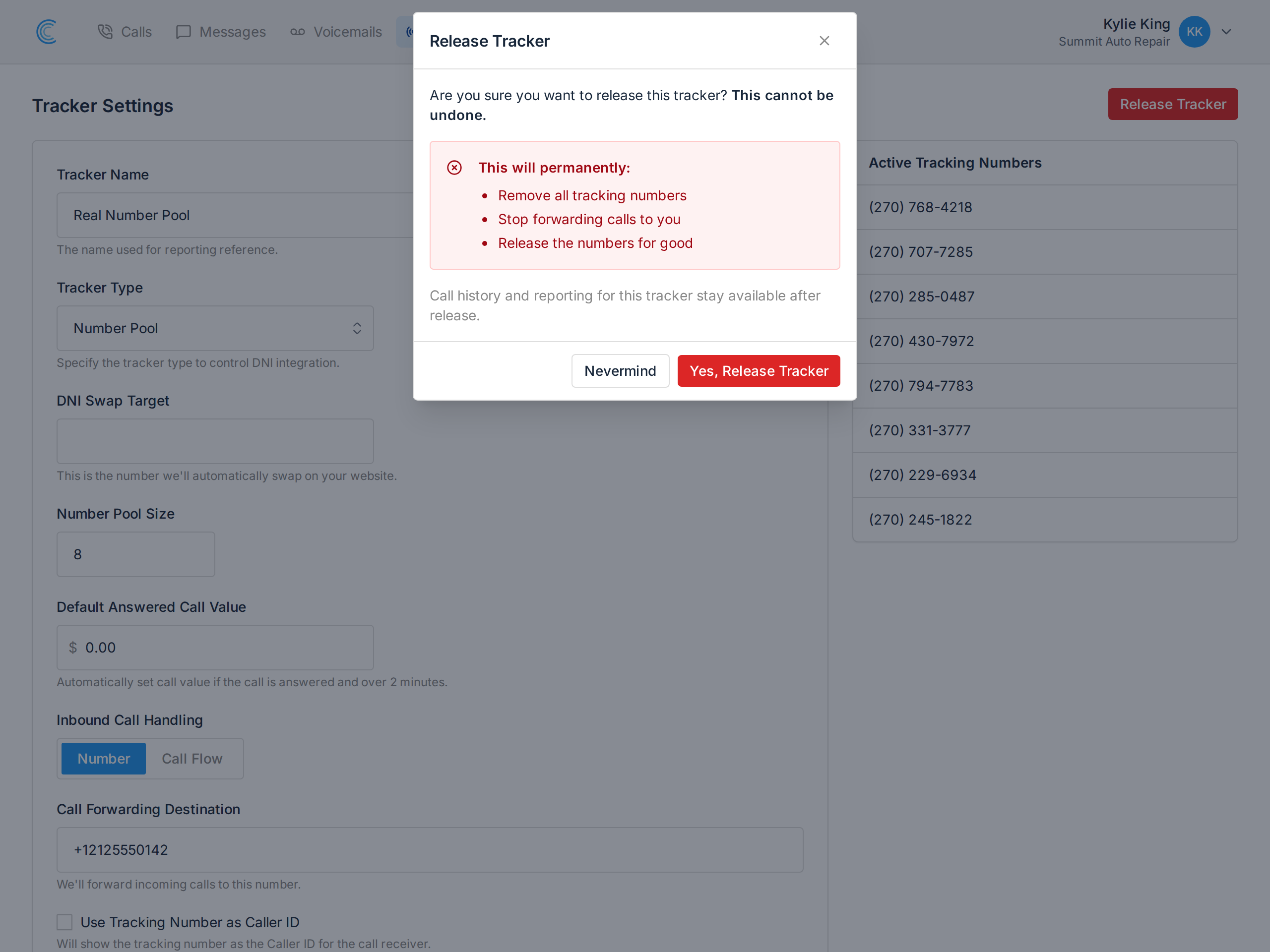
Task: Select Number inbound call handling
Action: (x=103, y=759)
